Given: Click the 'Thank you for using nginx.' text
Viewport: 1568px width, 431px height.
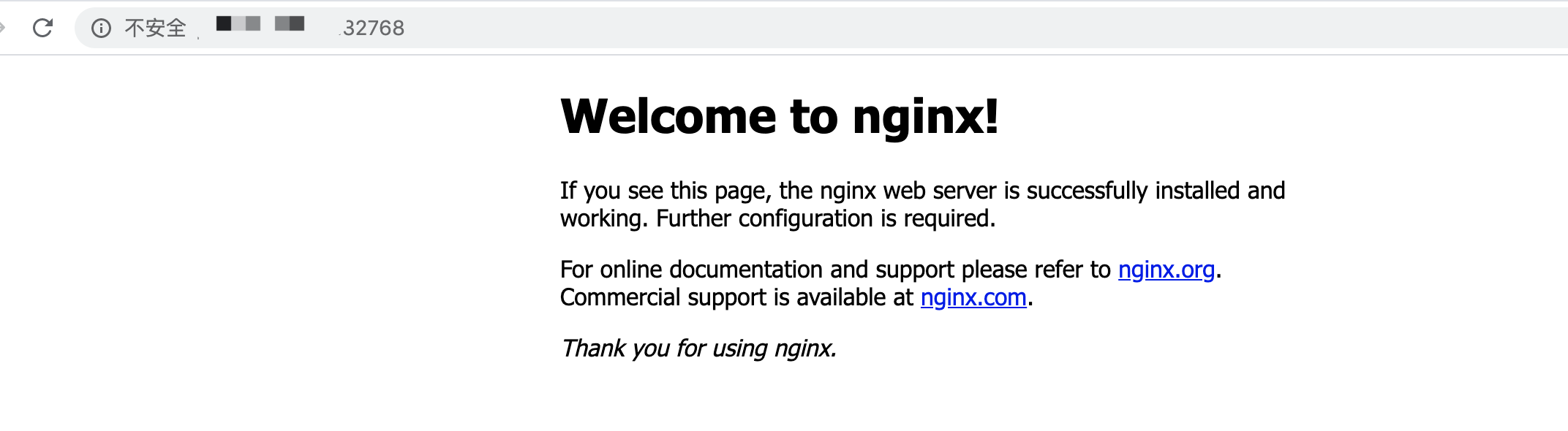Looking at the screenshot, I should (x=698, y=348).
